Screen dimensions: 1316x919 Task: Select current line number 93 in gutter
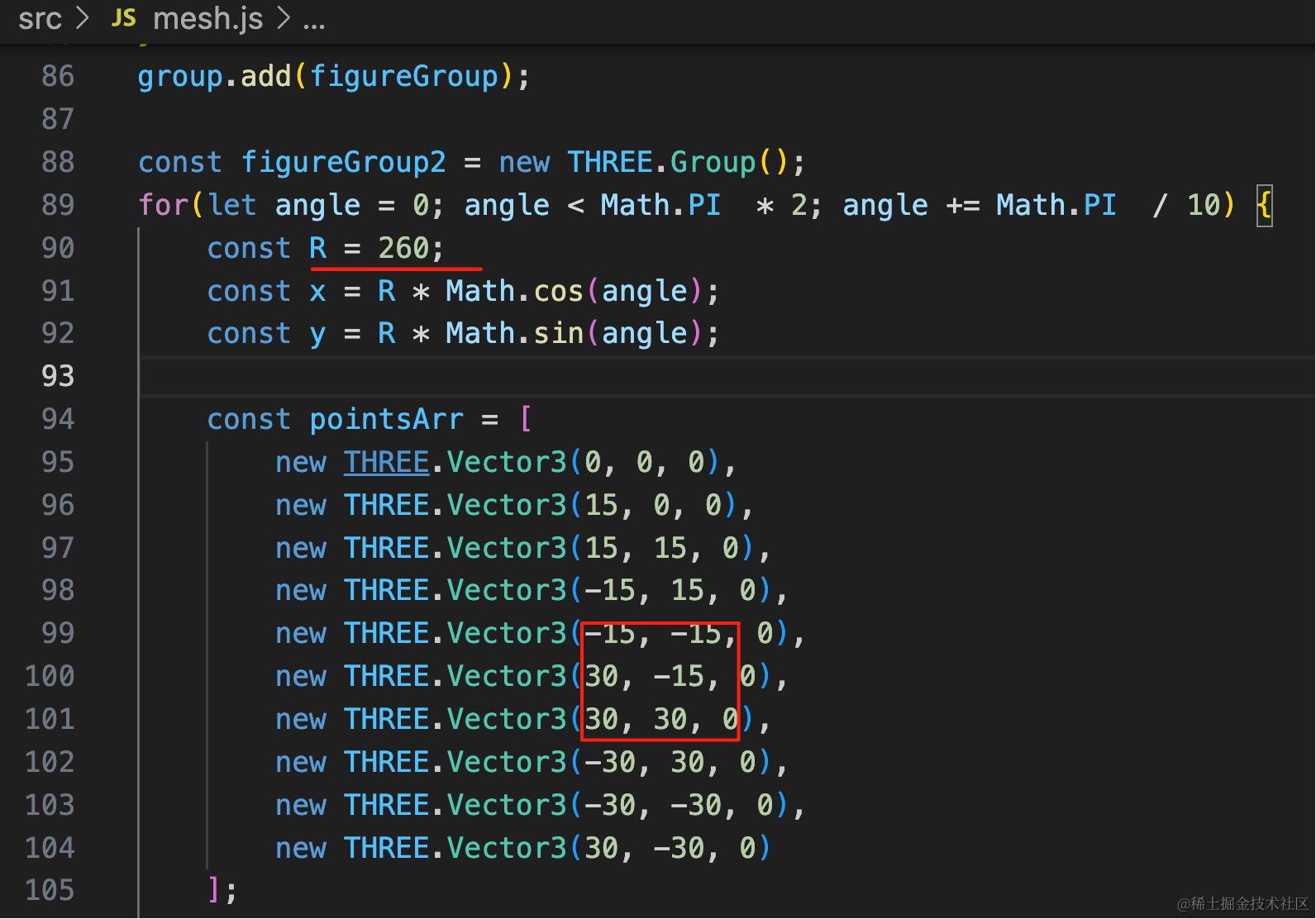tap(58, 376)
